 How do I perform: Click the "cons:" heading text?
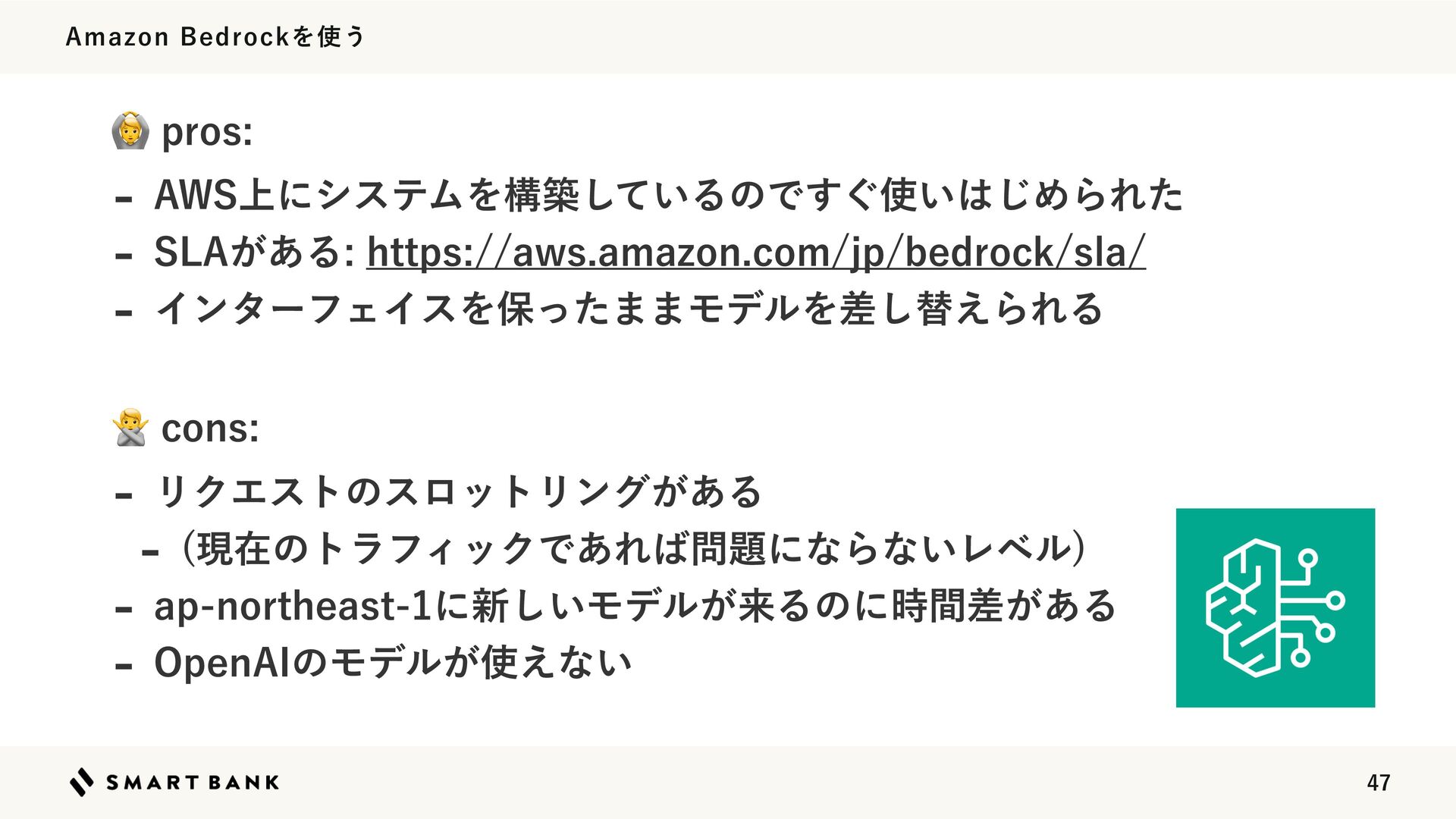pyautogui.click(x=210, y=428)
